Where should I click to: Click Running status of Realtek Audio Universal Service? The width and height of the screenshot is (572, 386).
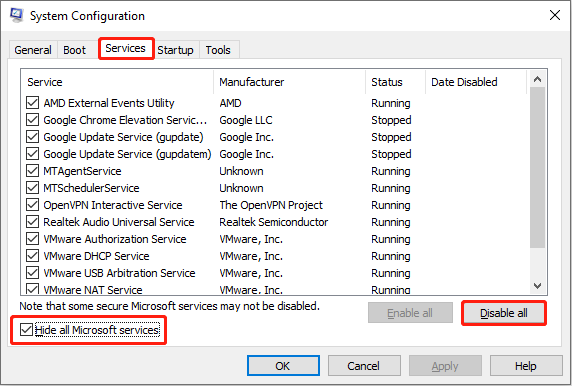click(x=391, y=222)
